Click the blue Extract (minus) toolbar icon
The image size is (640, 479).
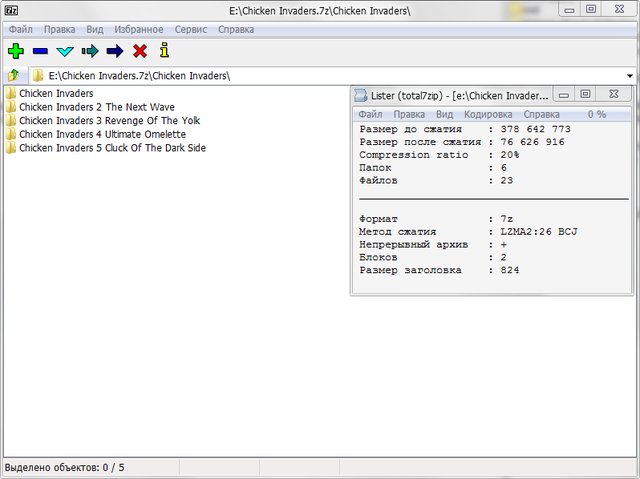click(40, 51)
